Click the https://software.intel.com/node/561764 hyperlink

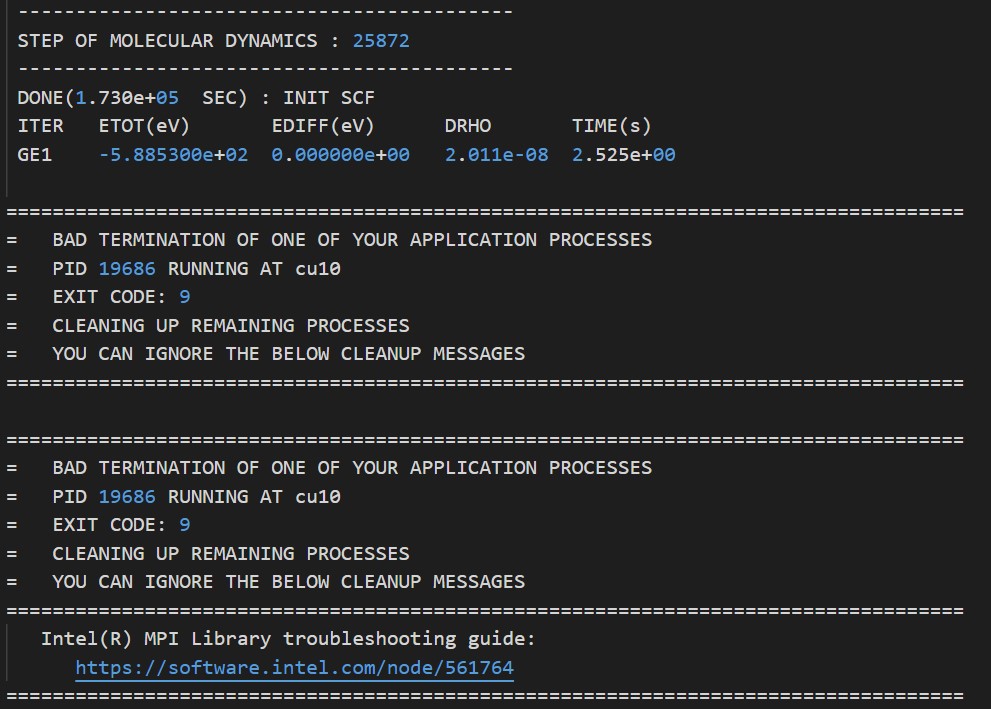click(x=293, y=667)
